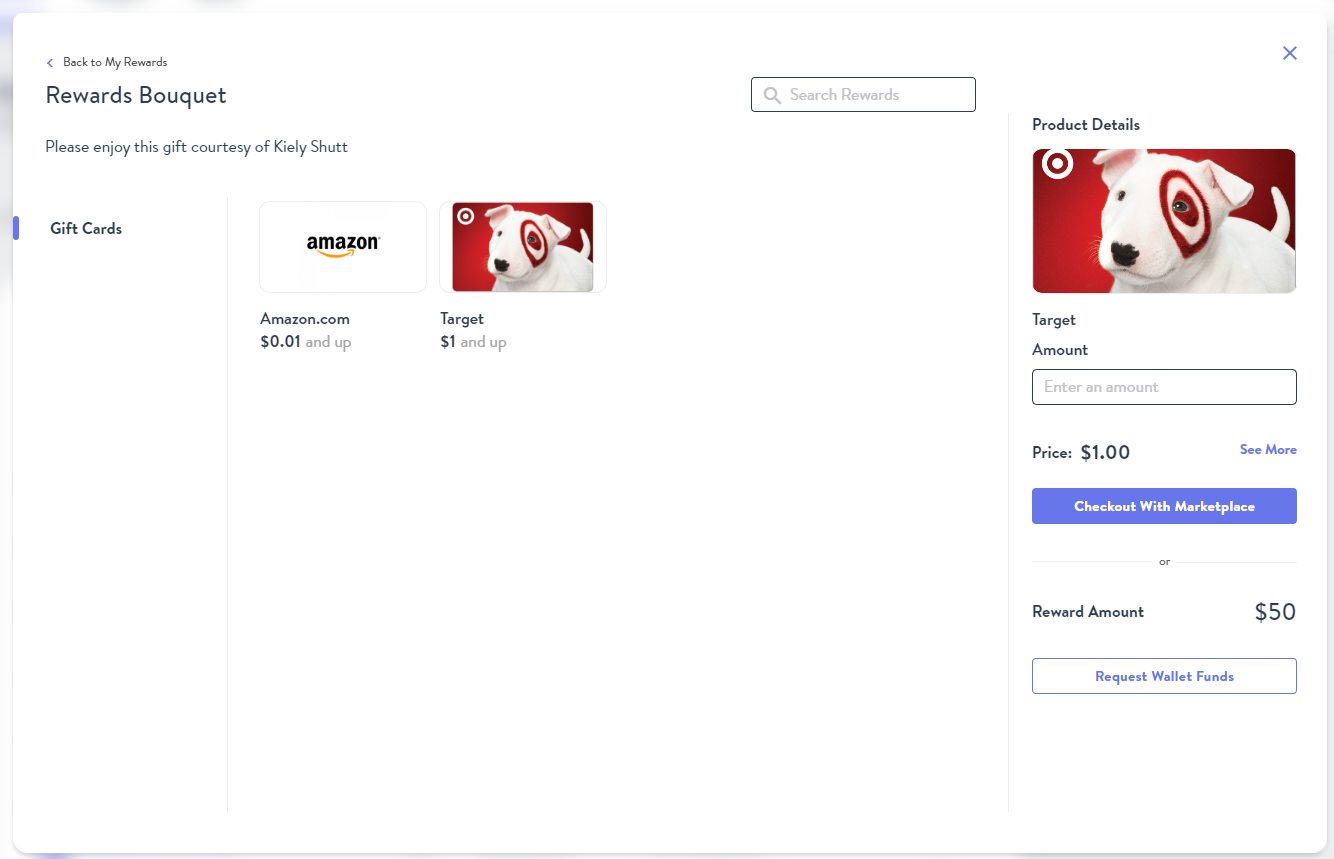Close the rewards dialog with the X icon
1334x859 pixels.
[x=1290, y=53]
